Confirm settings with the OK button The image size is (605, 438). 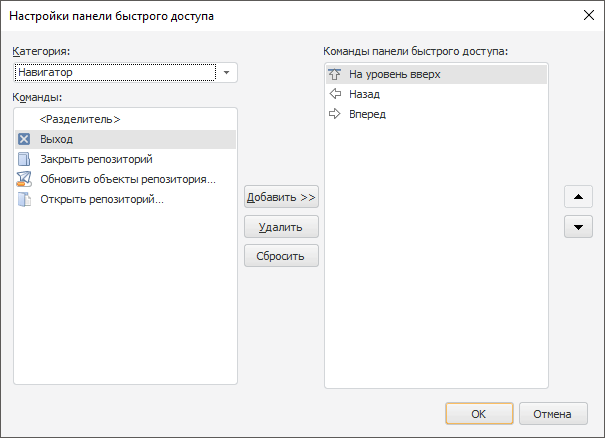click(x=479, y=414)
